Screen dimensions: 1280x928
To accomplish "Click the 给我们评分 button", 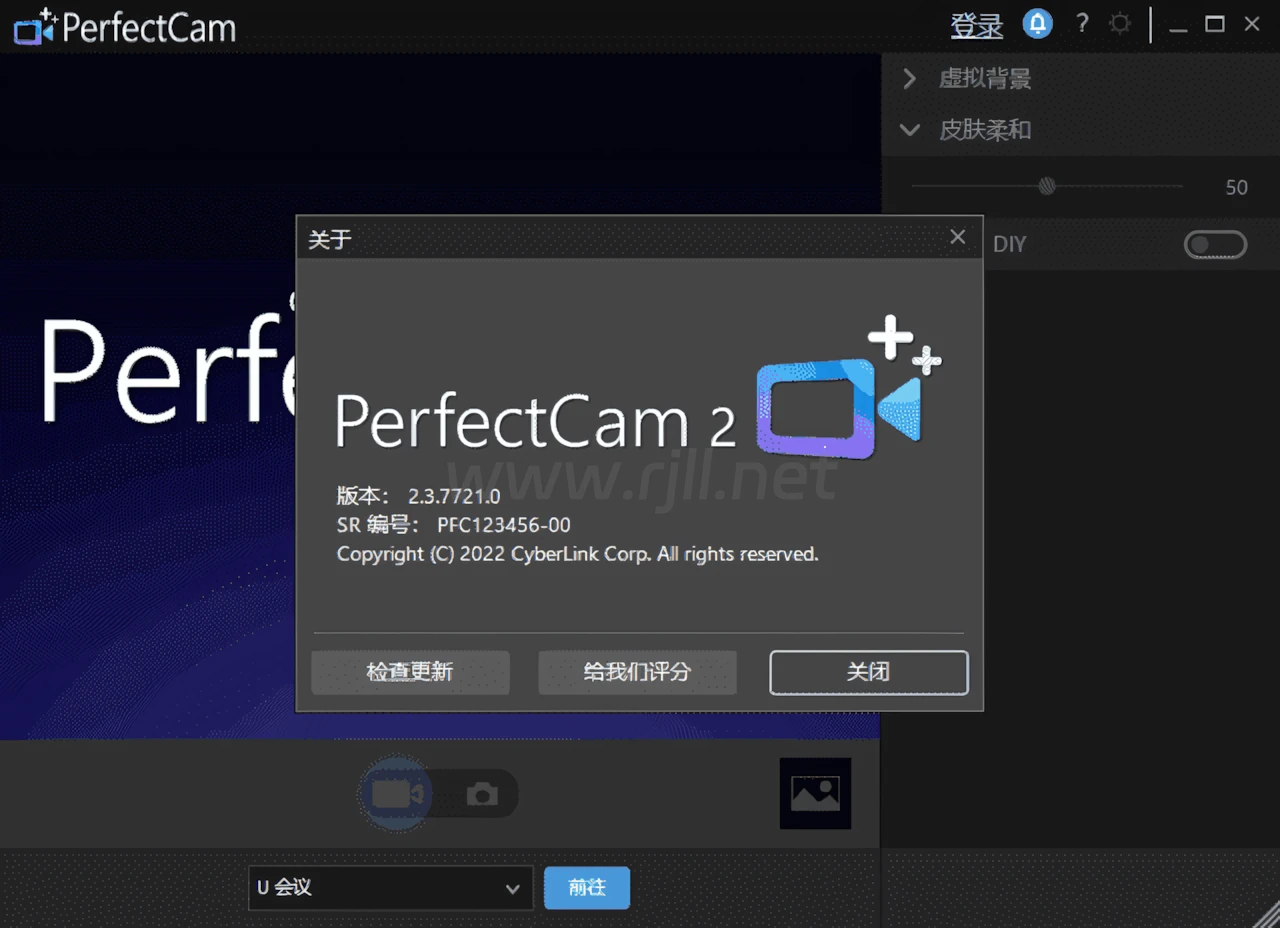I will 637,672.
